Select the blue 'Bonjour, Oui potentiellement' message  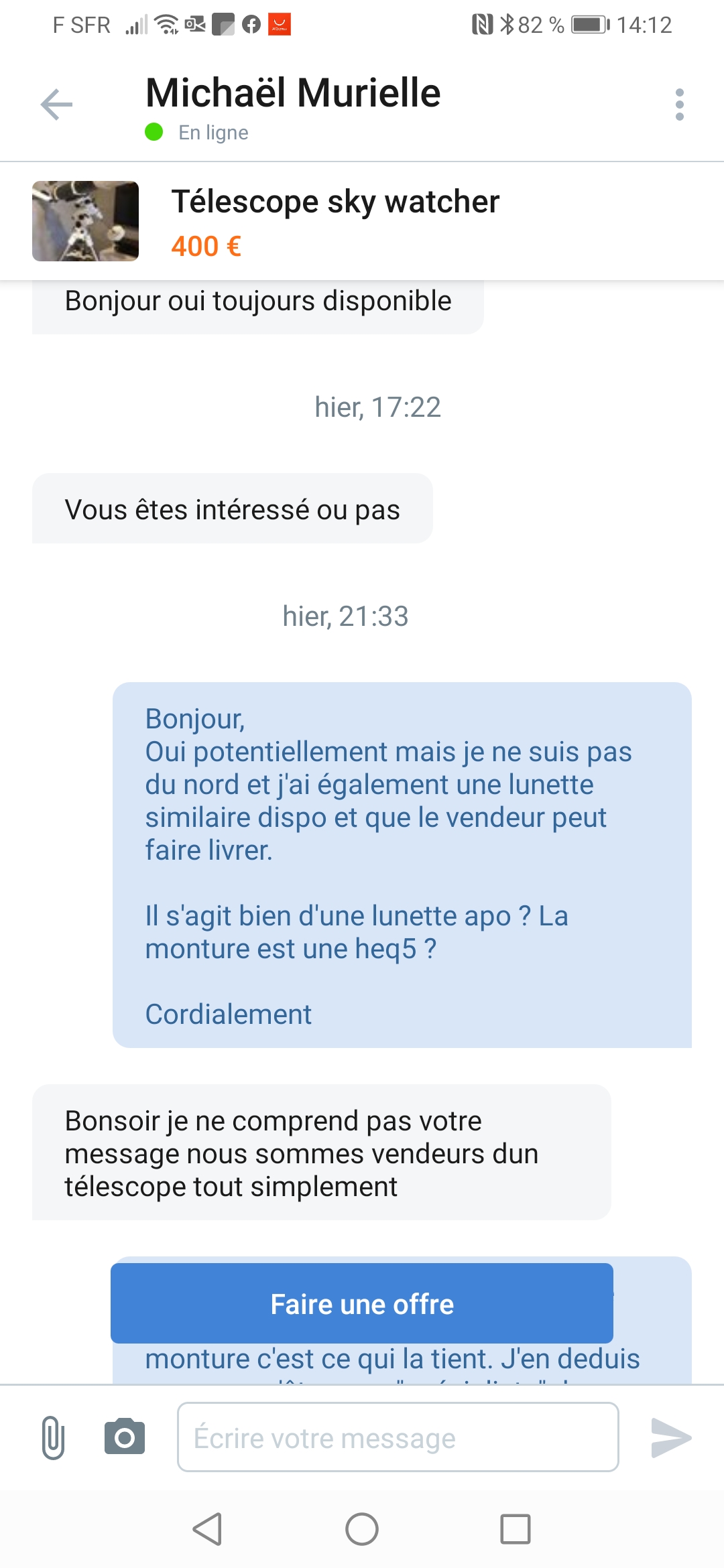point(402,864)
